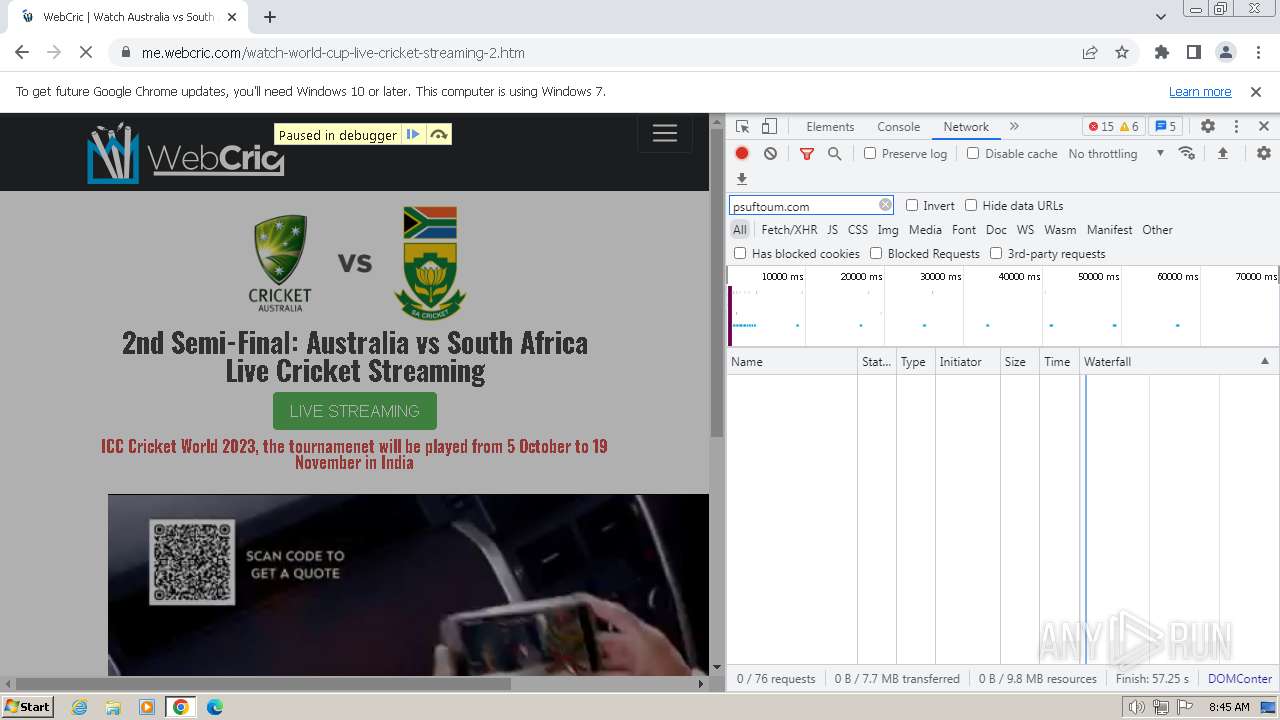Enable Disable cache checkbox
This screenshot has width=1280, height=720.
coord(973,154)
